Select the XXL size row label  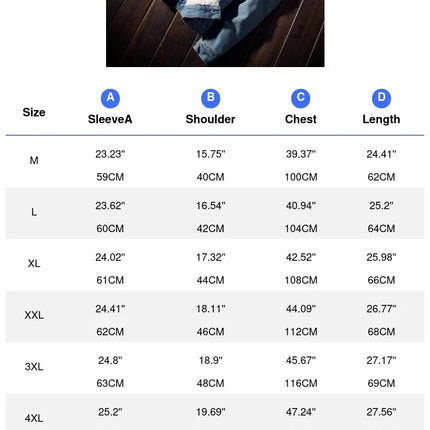[34, 315]
